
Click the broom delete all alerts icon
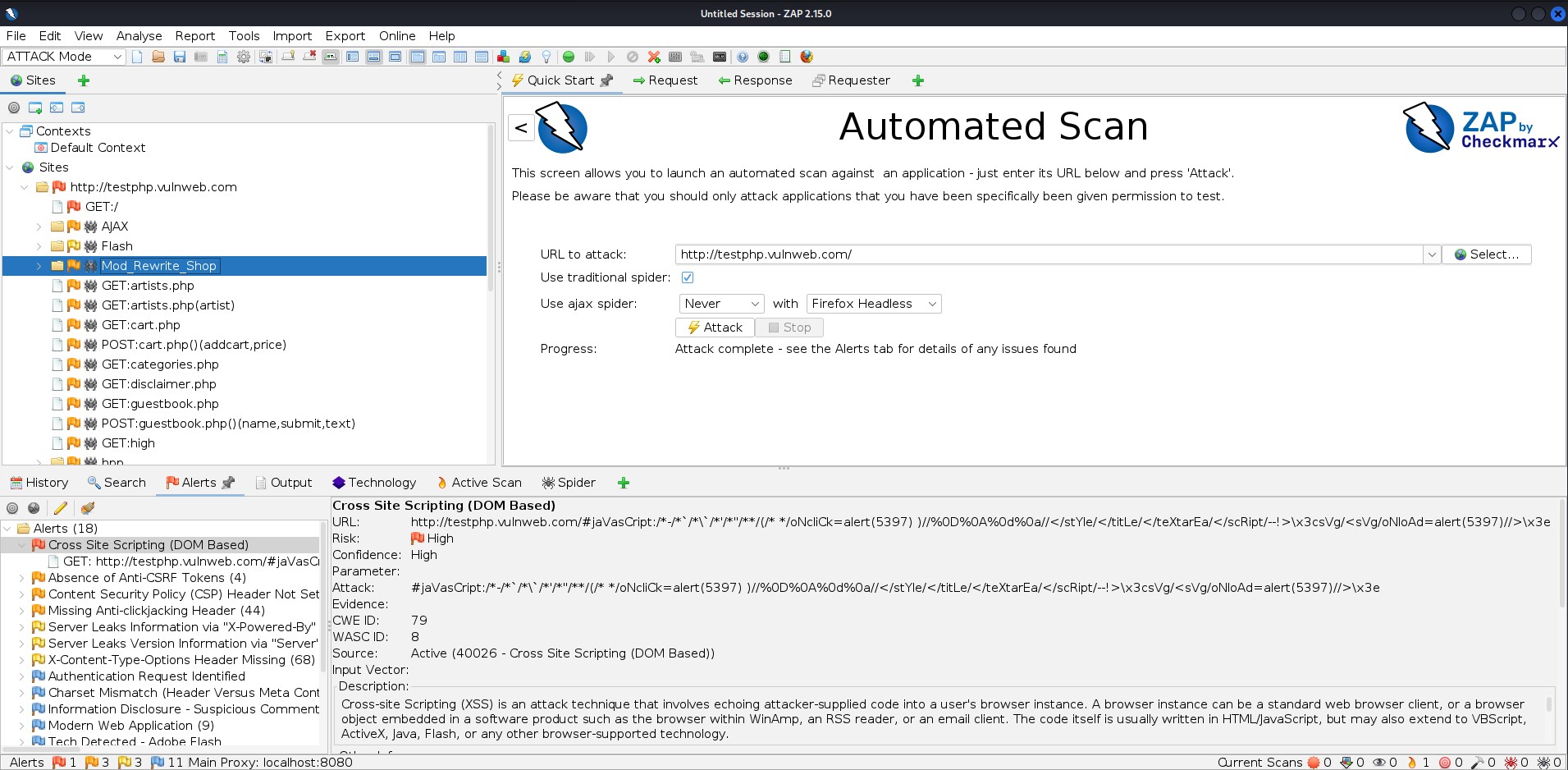point(88,508)
